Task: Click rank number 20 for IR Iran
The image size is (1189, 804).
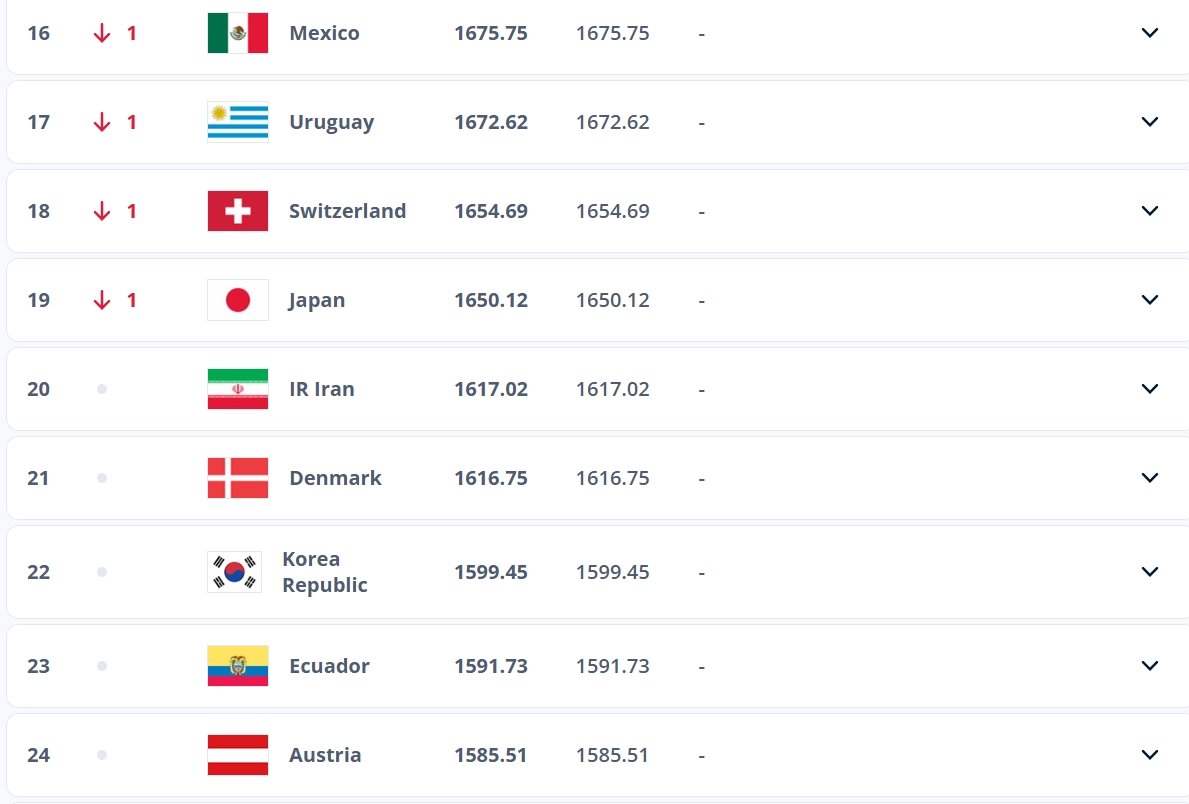Action: (x=38, y=389)
